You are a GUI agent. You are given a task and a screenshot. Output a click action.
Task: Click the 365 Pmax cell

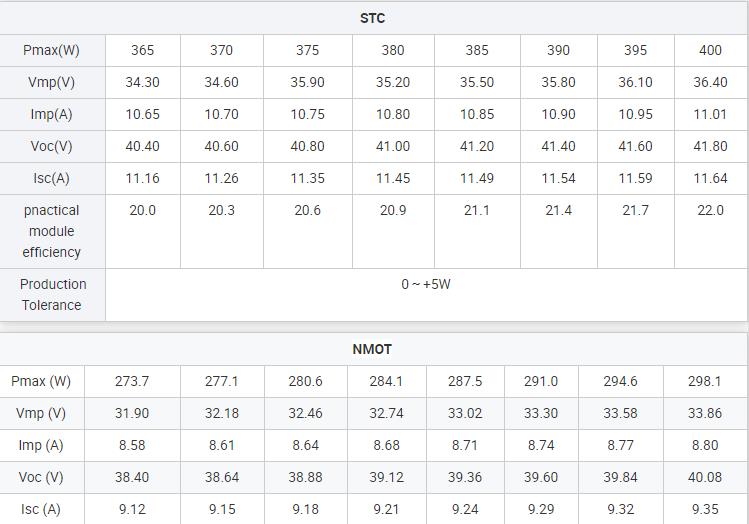click(142, 50)
